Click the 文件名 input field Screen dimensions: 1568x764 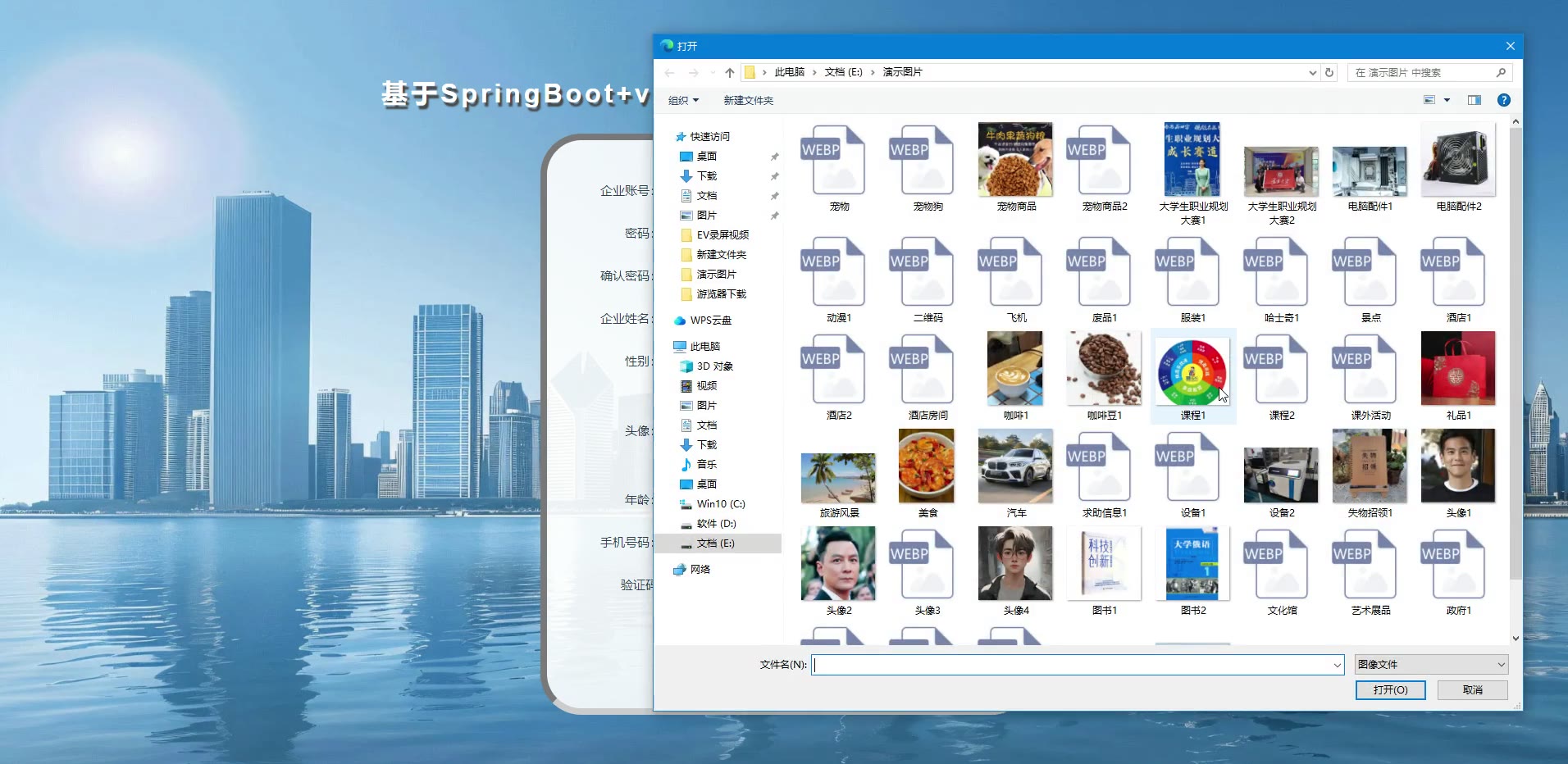coord(1073,665)
